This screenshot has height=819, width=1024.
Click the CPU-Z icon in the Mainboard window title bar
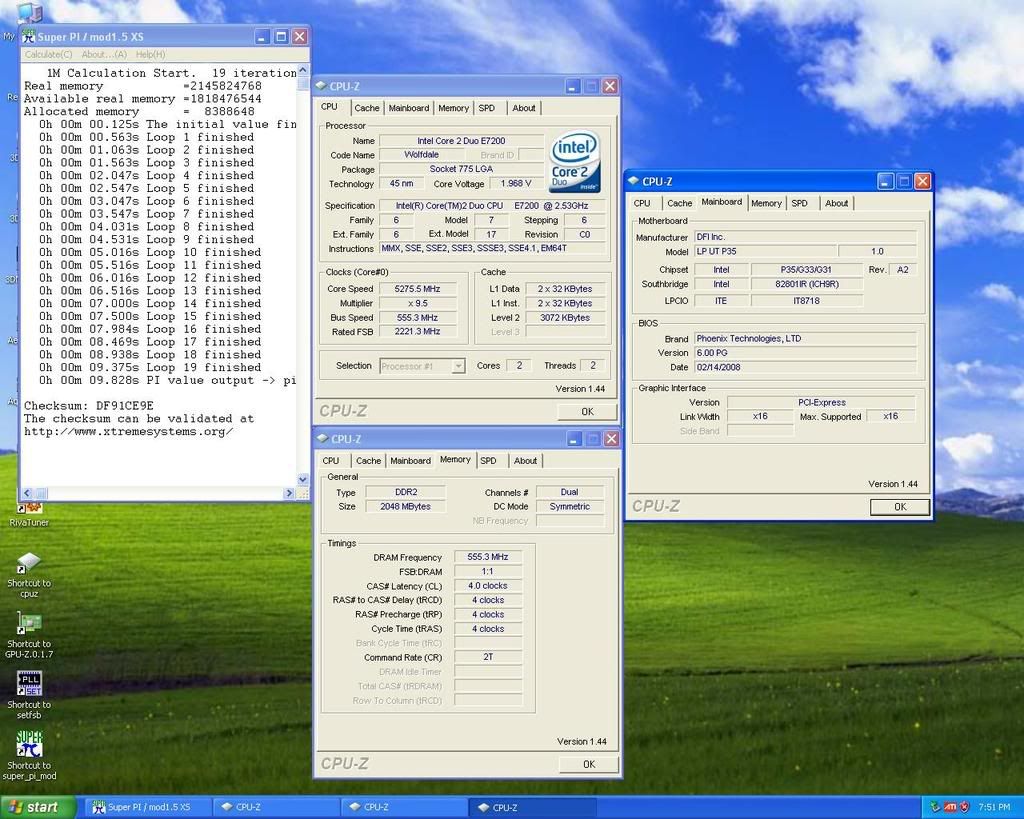(x=633, y=181)
